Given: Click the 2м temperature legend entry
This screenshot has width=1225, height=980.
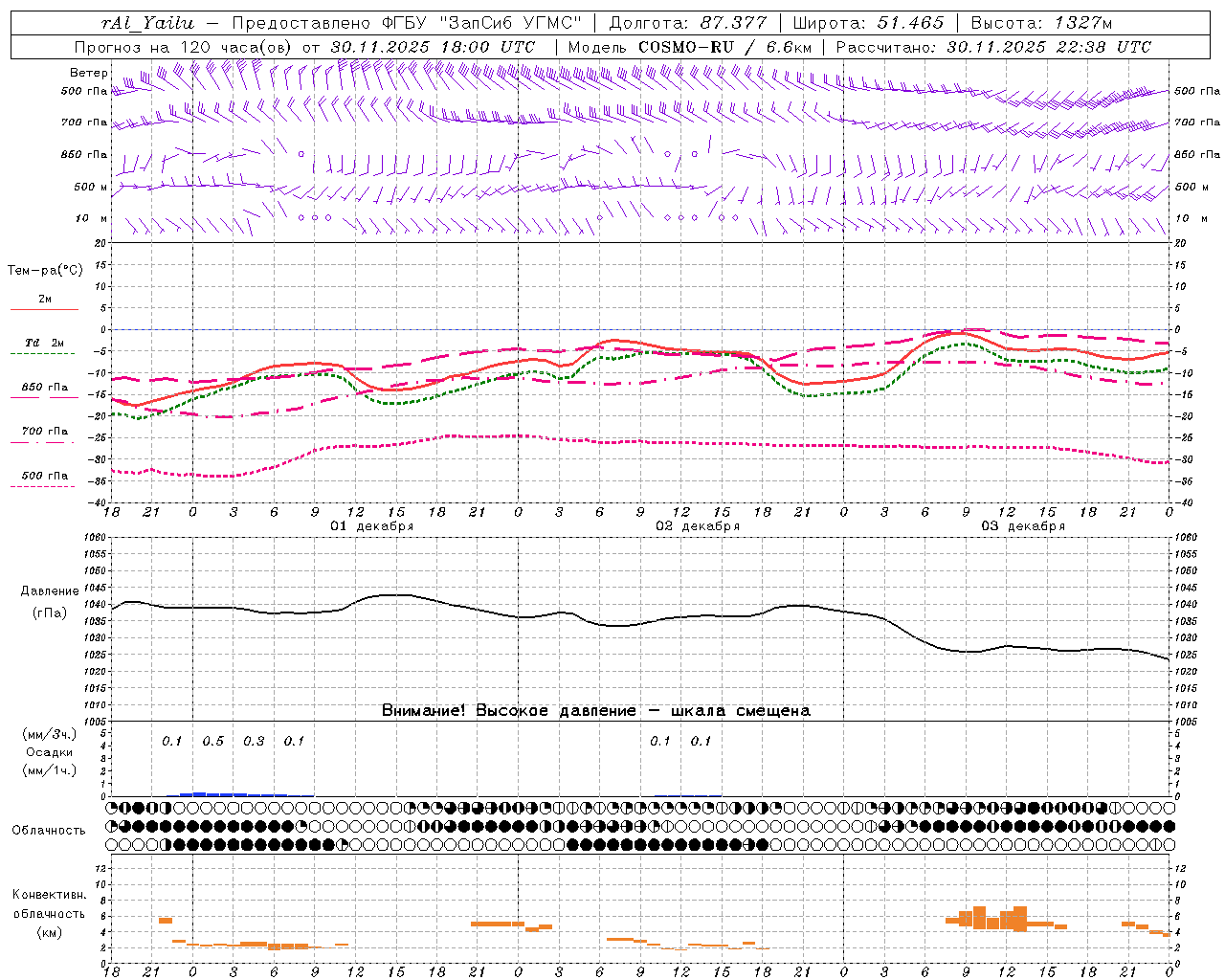Looking at the screenshot, I should pos(45,300).
